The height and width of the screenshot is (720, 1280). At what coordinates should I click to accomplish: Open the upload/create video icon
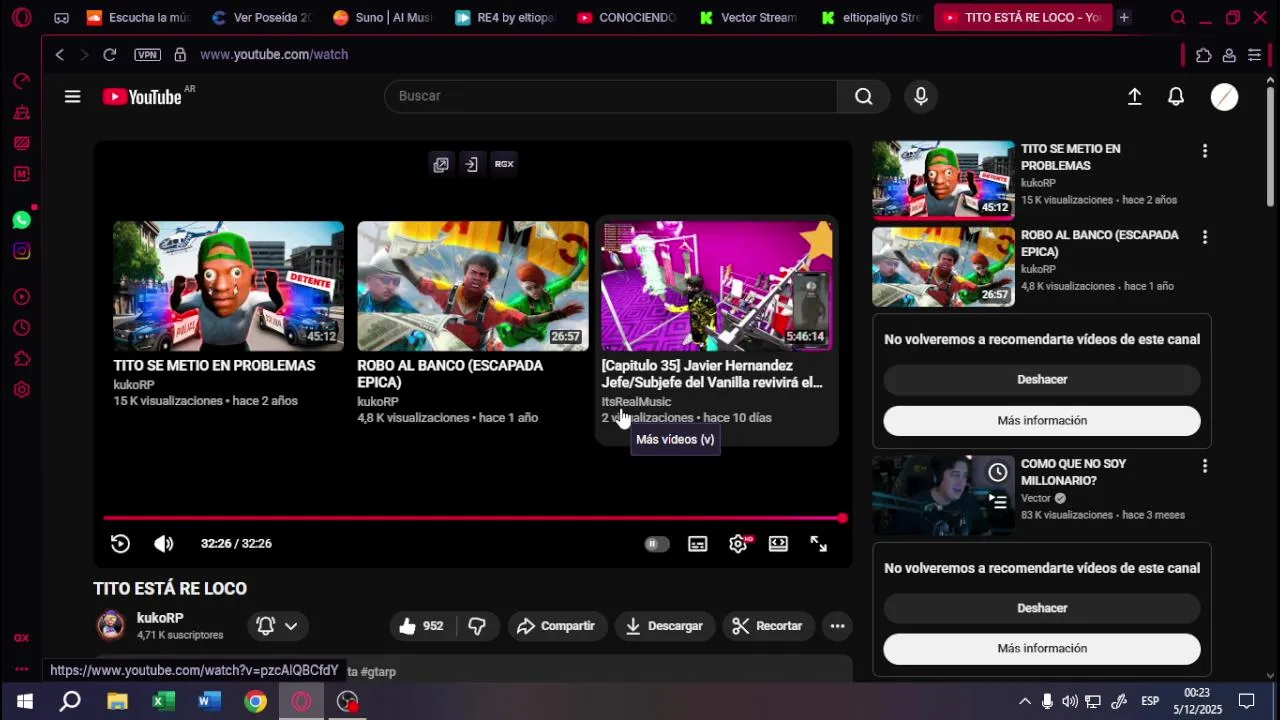point(1134,97)
